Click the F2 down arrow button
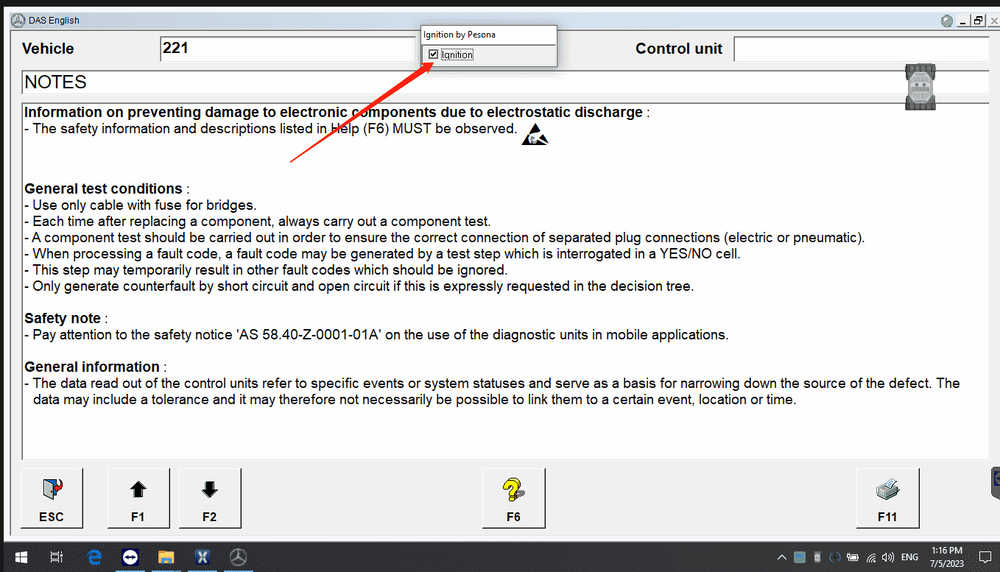The image size is (1000, 572). (210, 498)
